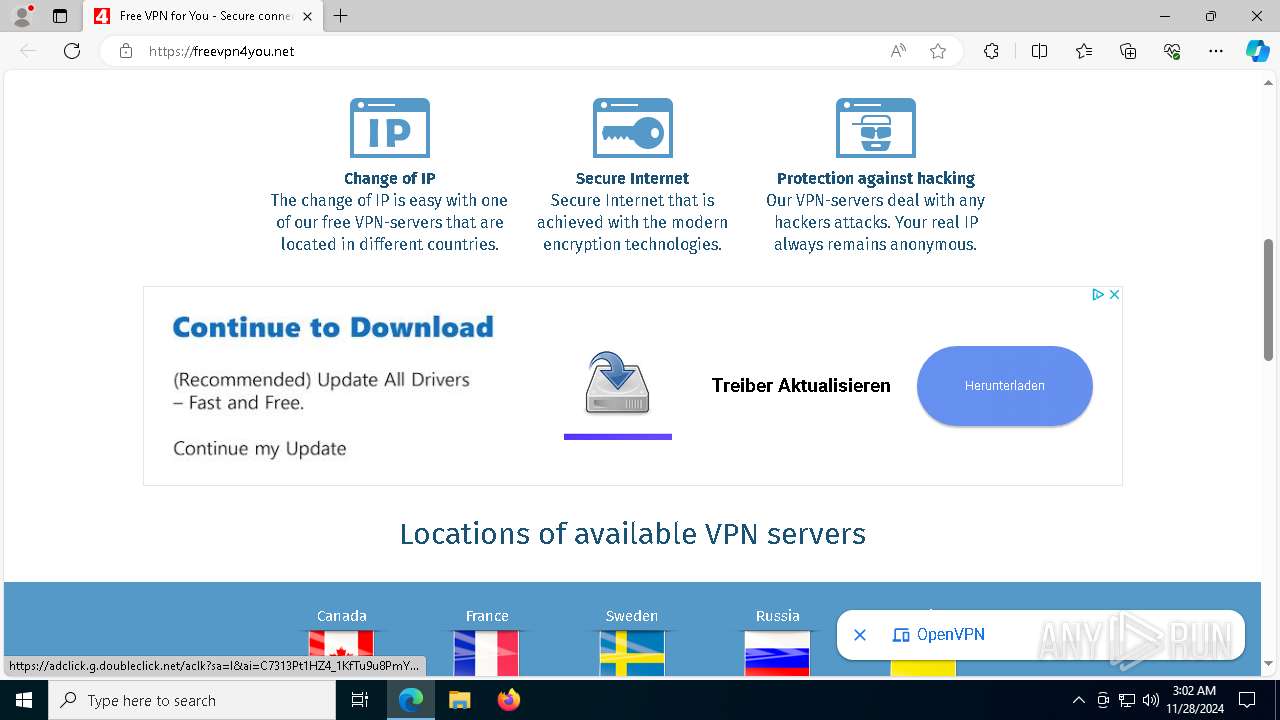The image size is (1280, 720).
Task: Select Russia server flag
Action: 777,652
